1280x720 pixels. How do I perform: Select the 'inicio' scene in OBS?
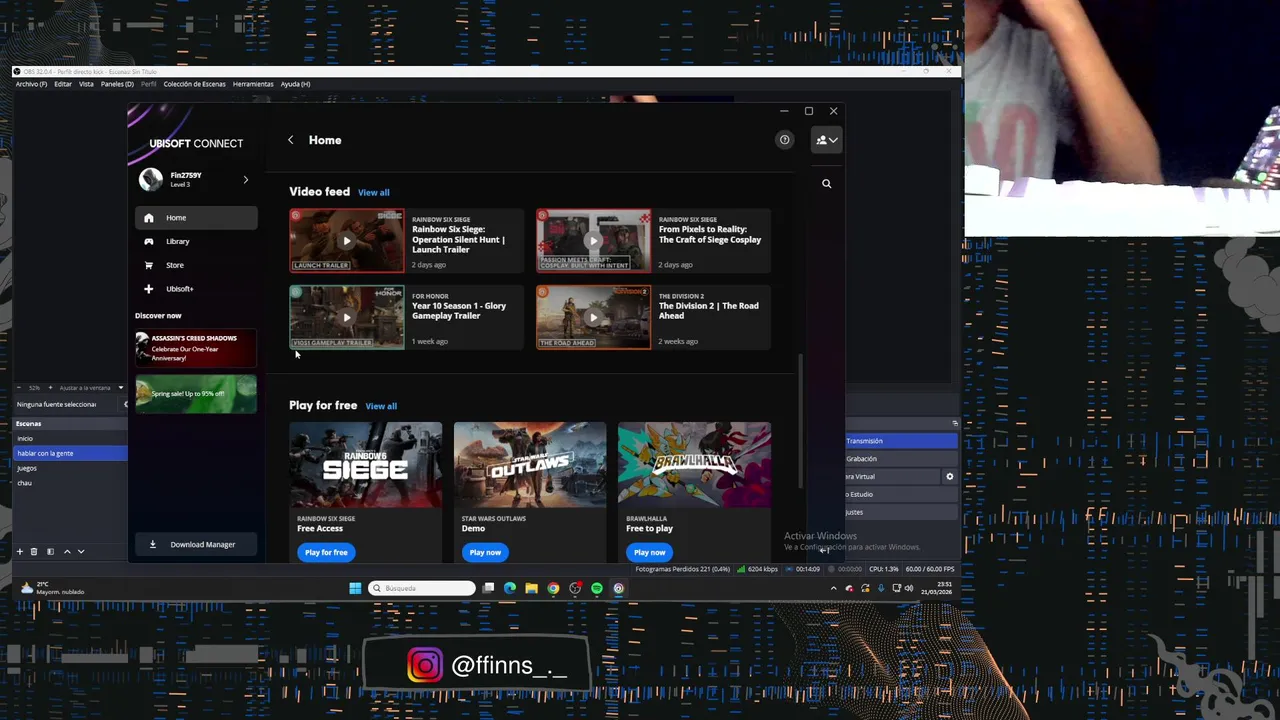pos(70,438)
